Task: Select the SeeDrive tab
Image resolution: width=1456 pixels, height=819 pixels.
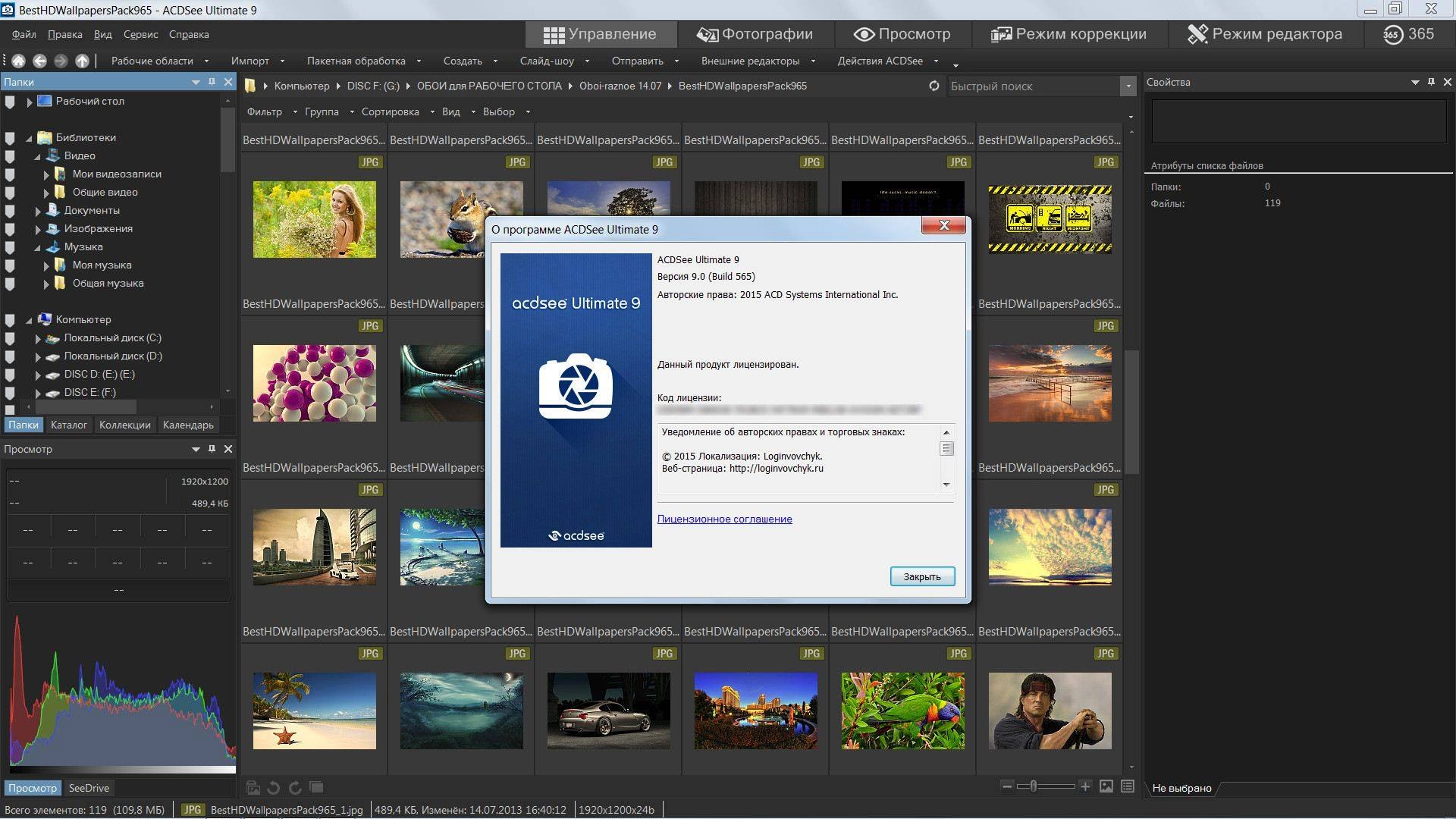Action: (x=89, y=788)
